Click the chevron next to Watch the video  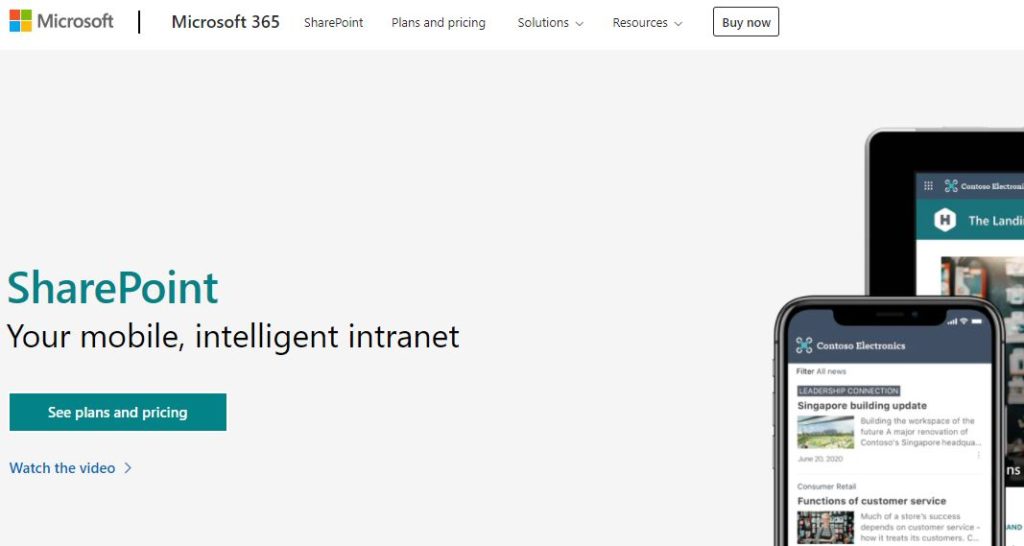[128, 468]
